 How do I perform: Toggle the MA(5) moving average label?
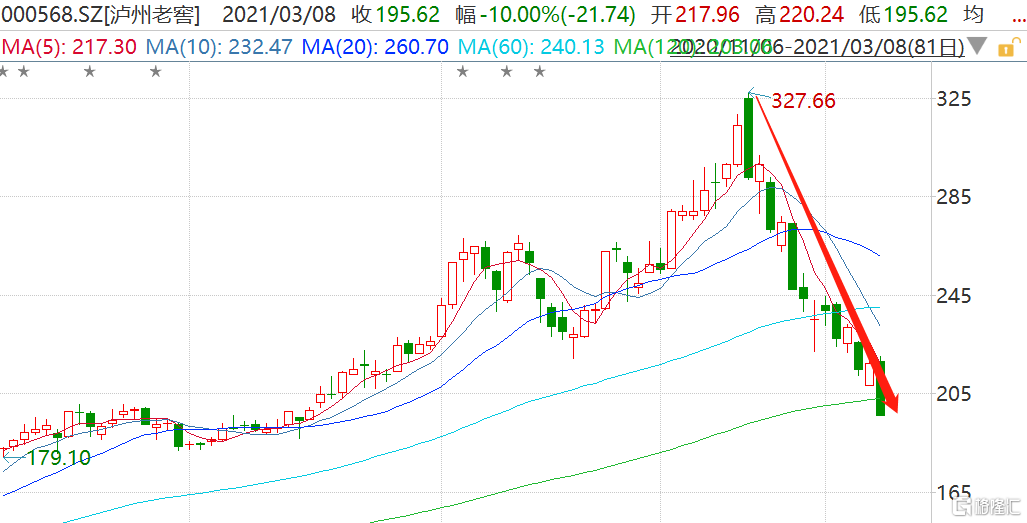(69, 47)
